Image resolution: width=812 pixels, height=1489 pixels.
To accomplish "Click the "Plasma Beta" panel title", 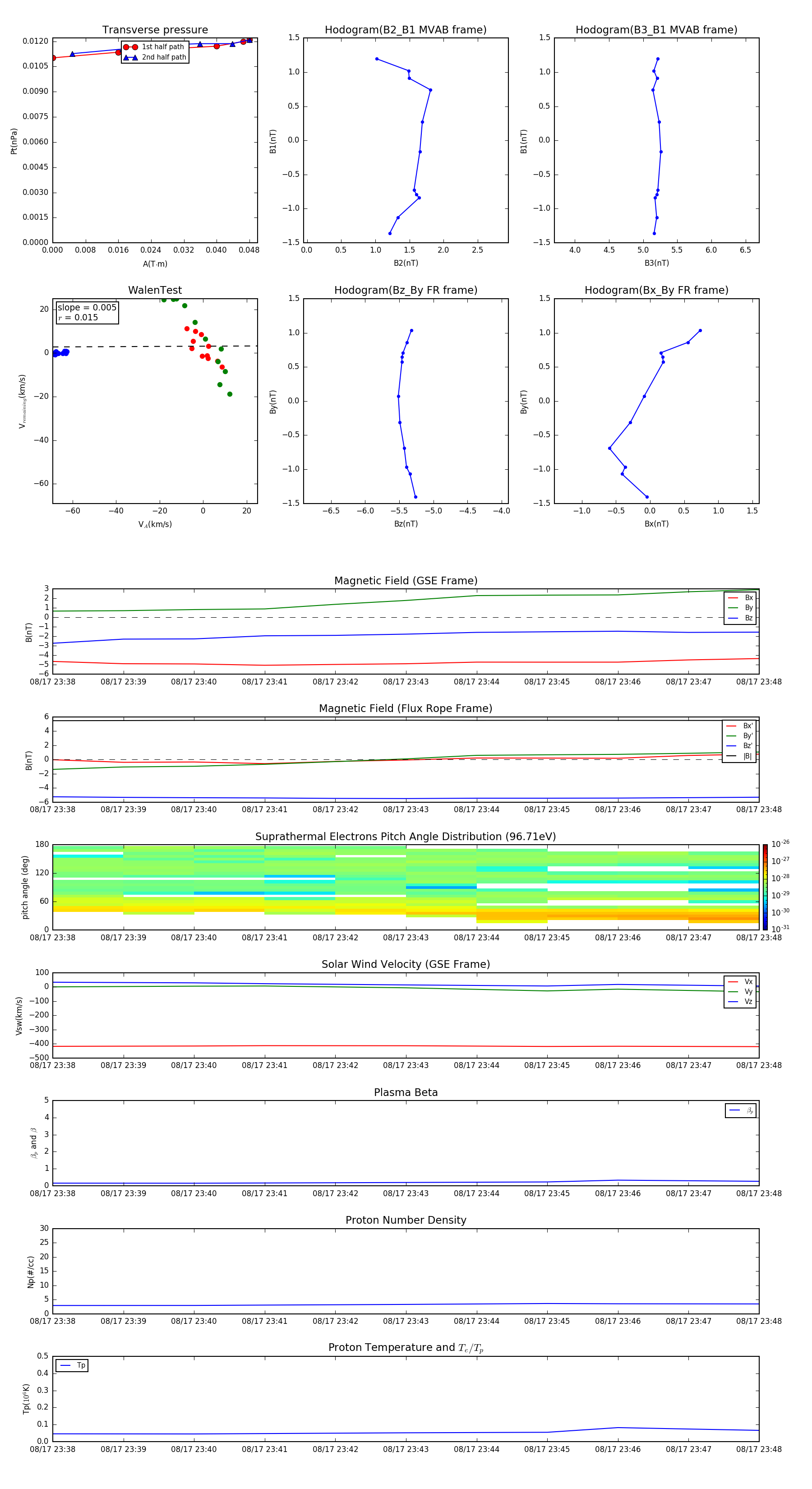I will point(406,1092).
